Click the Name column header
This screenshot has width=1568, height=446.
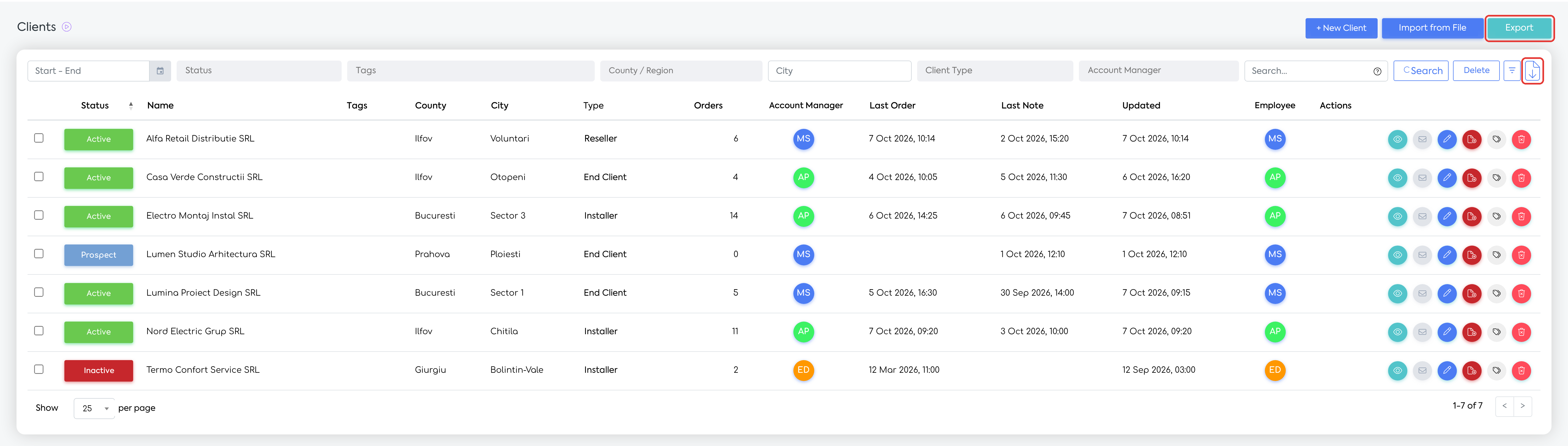(x=160, y=105)
